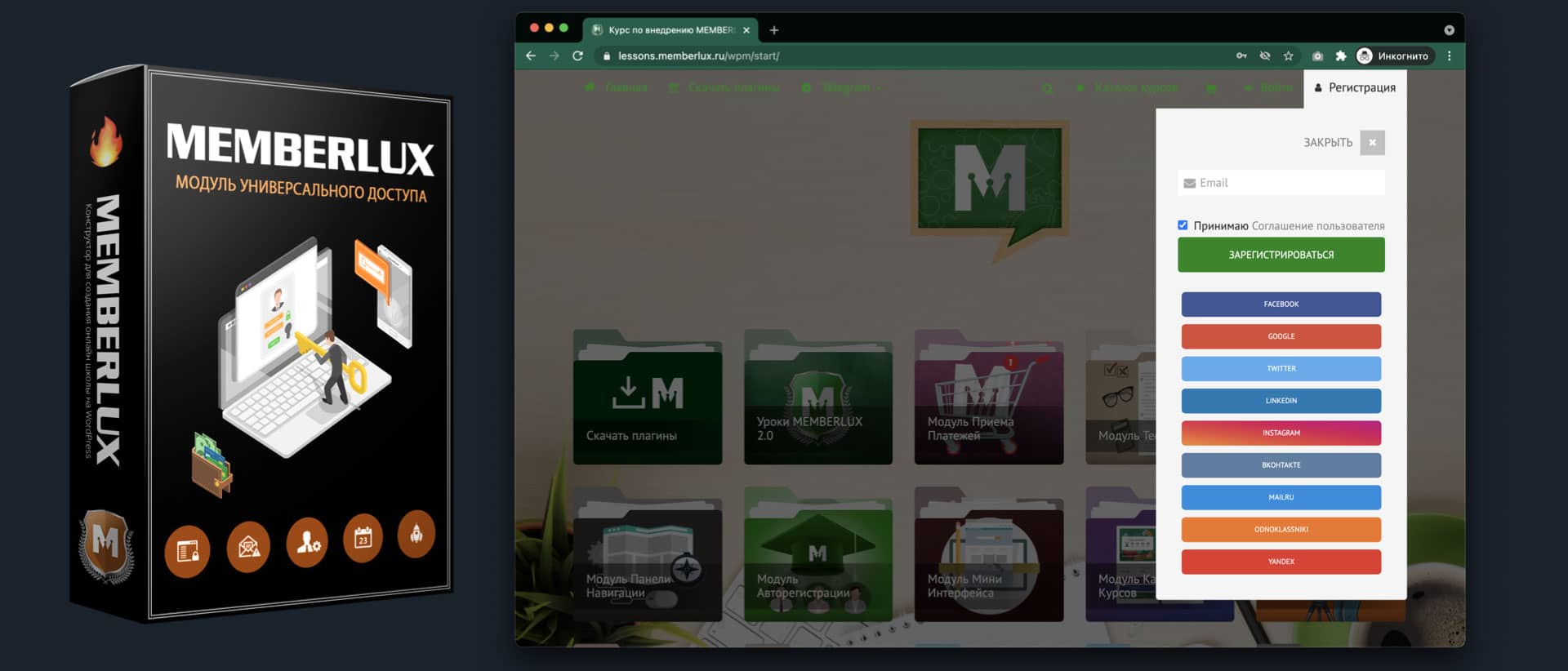Sign up with the FACEBOOK button

click(x=1281, y=304)
